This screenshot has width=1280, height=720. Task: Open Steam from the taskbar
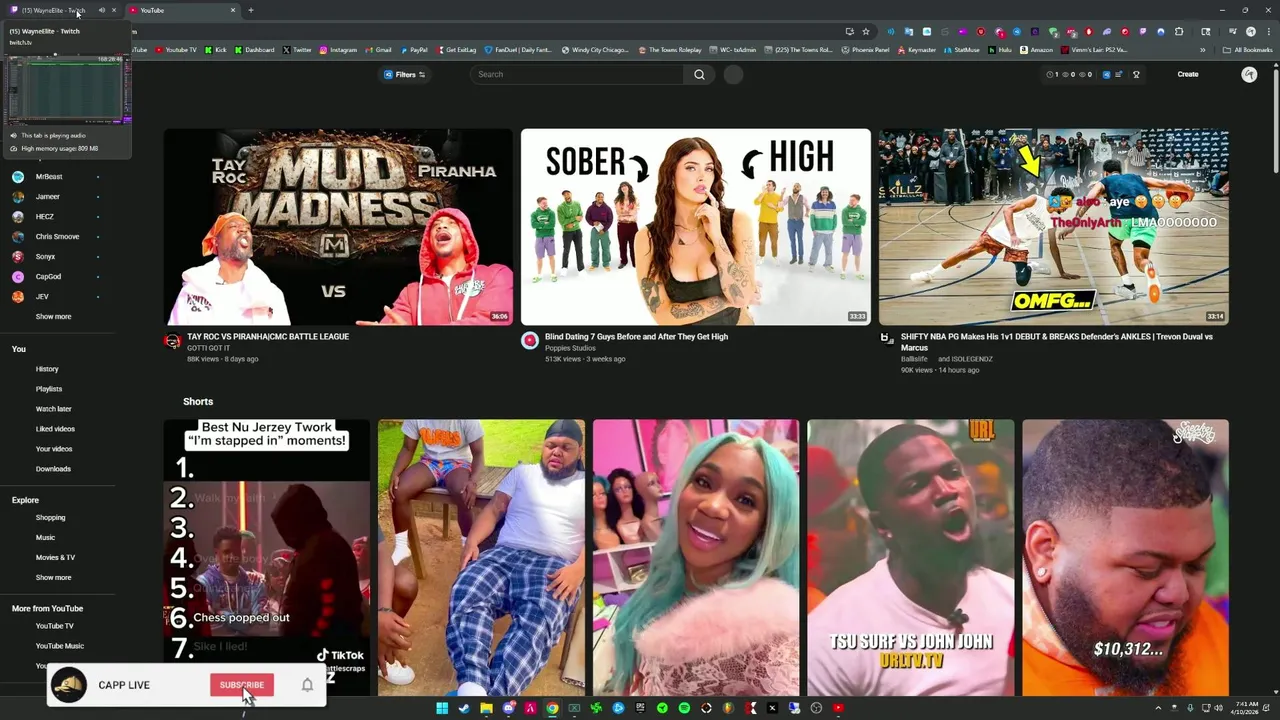[x=464, y=708]
